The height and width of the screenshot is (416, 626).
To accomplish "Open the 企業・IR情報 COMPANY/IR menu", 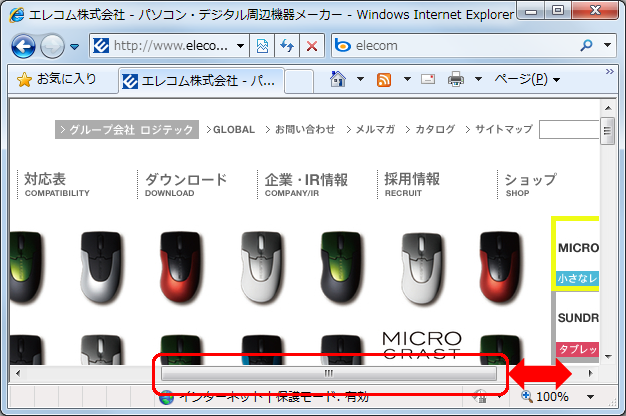I will (306, 184).
